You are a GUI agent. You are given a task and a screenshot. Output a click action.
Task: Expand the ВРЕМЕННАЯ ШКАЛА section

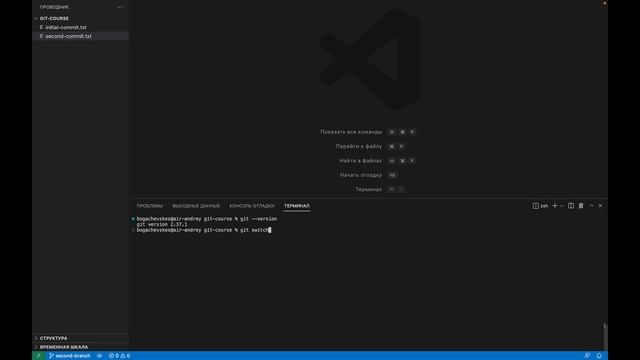pos(80,347)
